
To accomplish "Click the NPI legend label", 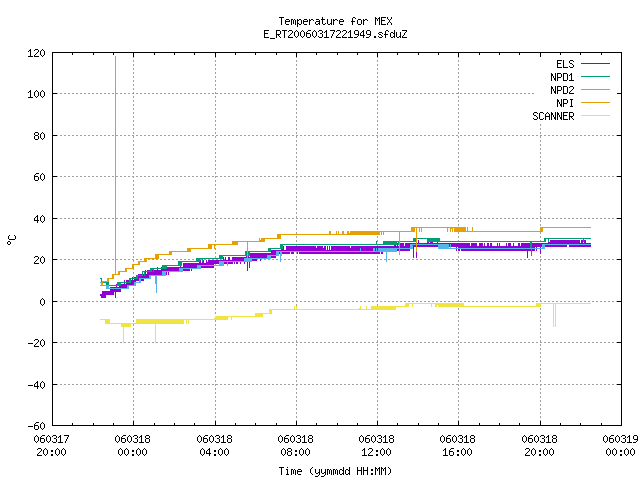I will [x=565, y=103].
